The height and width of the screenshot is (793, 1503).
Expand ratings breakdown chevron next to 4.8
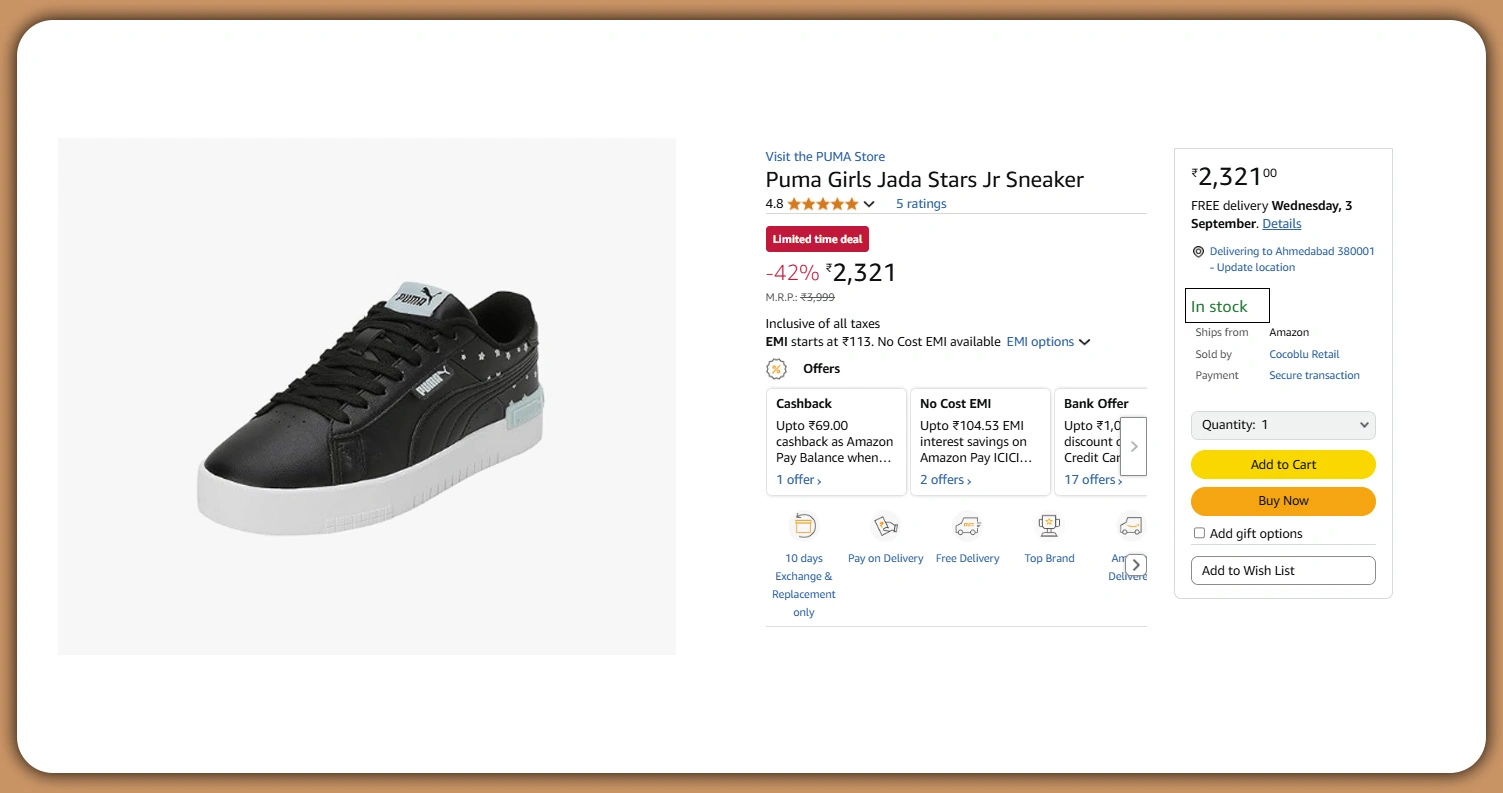tap(869, 205)
